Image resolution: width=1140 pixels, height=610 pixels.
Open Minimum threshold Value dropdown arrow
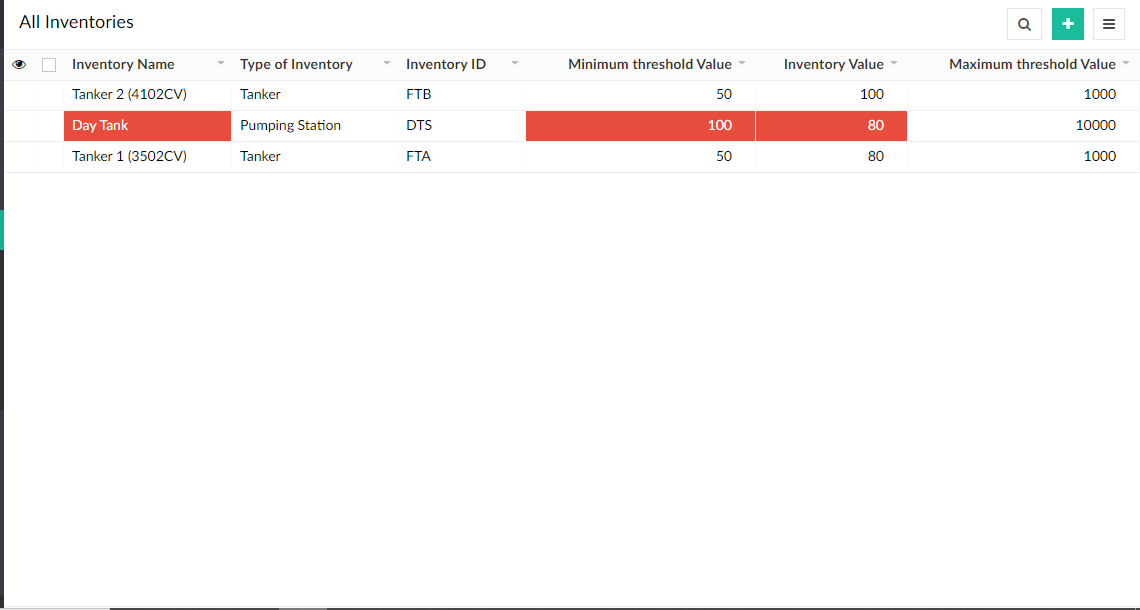pos(742,64)
